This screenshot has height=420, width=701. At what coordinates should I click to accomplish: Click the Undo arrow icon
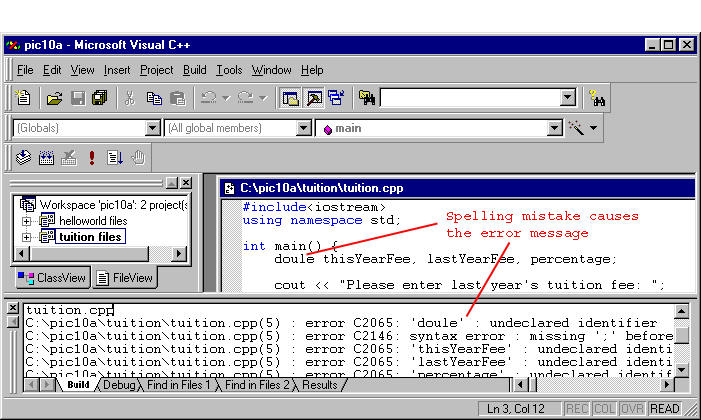(208, 98)
